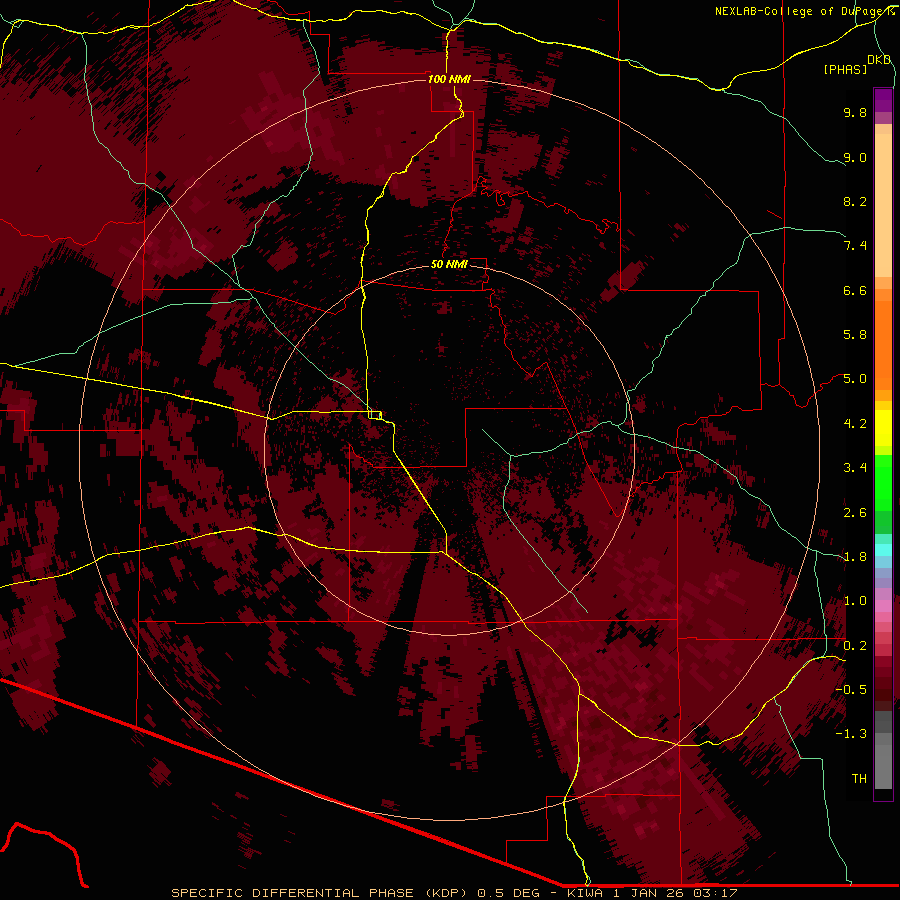Click the 3.4 scale value
This screenshot has height=900, width=900.
click(855, 468)
